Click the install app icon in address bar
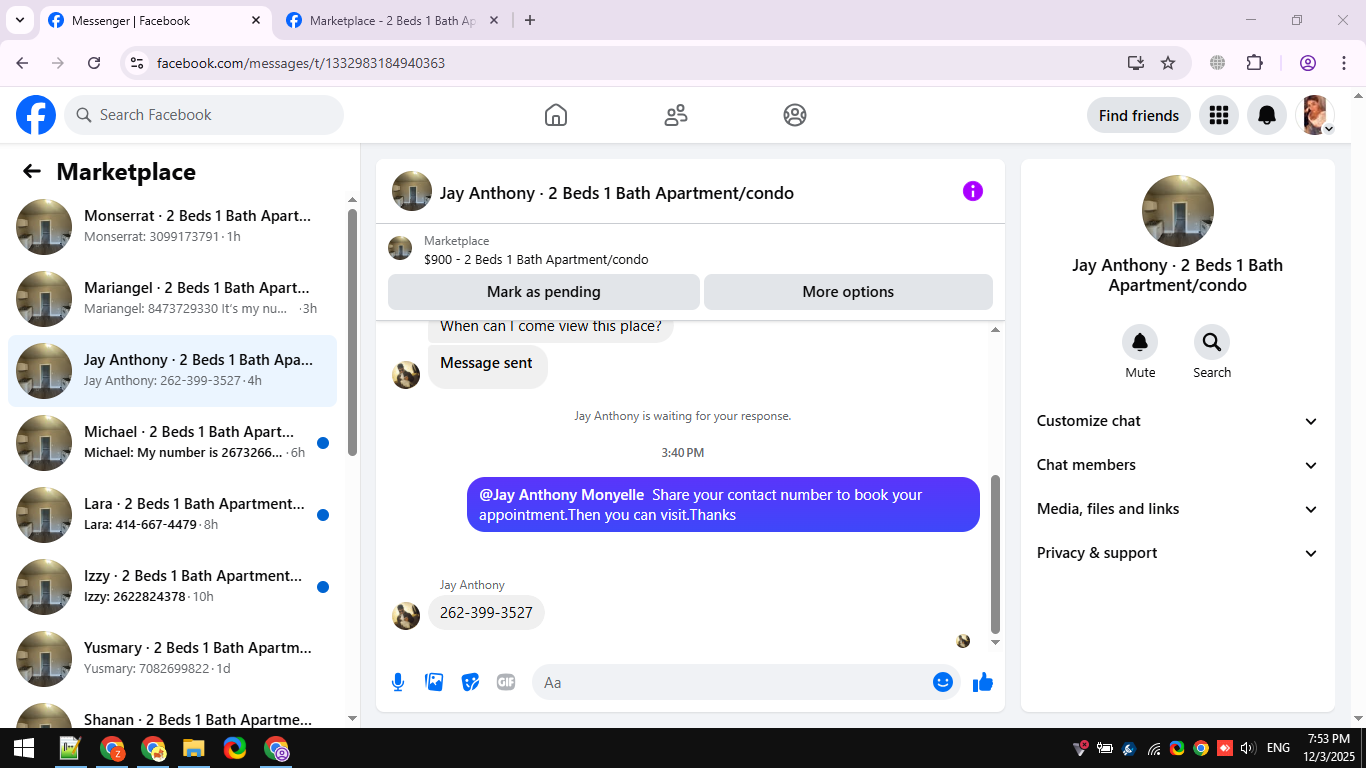The height and width of the screenshot is (768, 1366). pyautogui.click(x=1136, y=63)
